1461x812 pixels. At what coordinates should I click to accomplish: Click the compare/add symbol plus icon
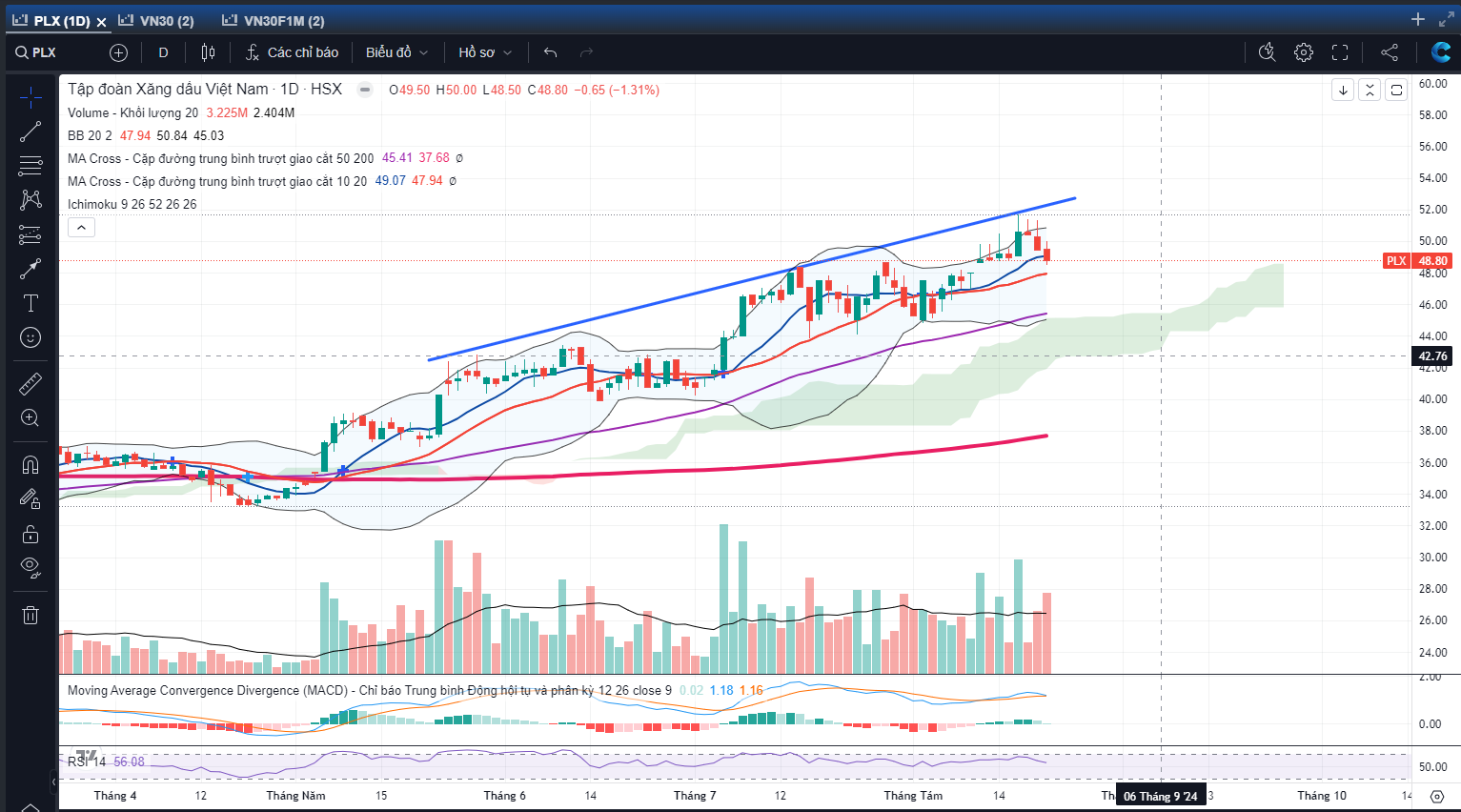(x=118, y=52)
